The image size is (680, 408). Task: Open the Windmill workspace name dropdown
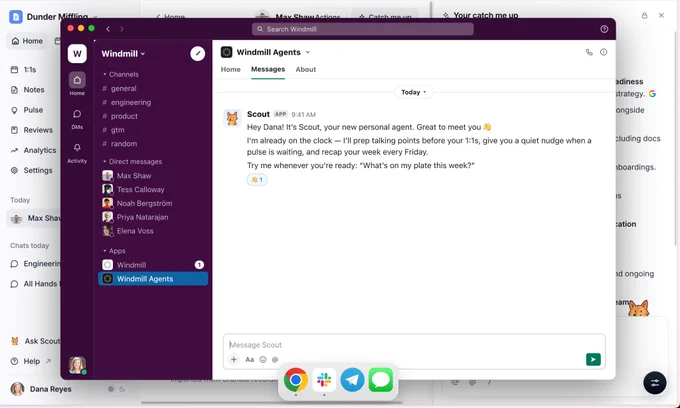point(123,54)
